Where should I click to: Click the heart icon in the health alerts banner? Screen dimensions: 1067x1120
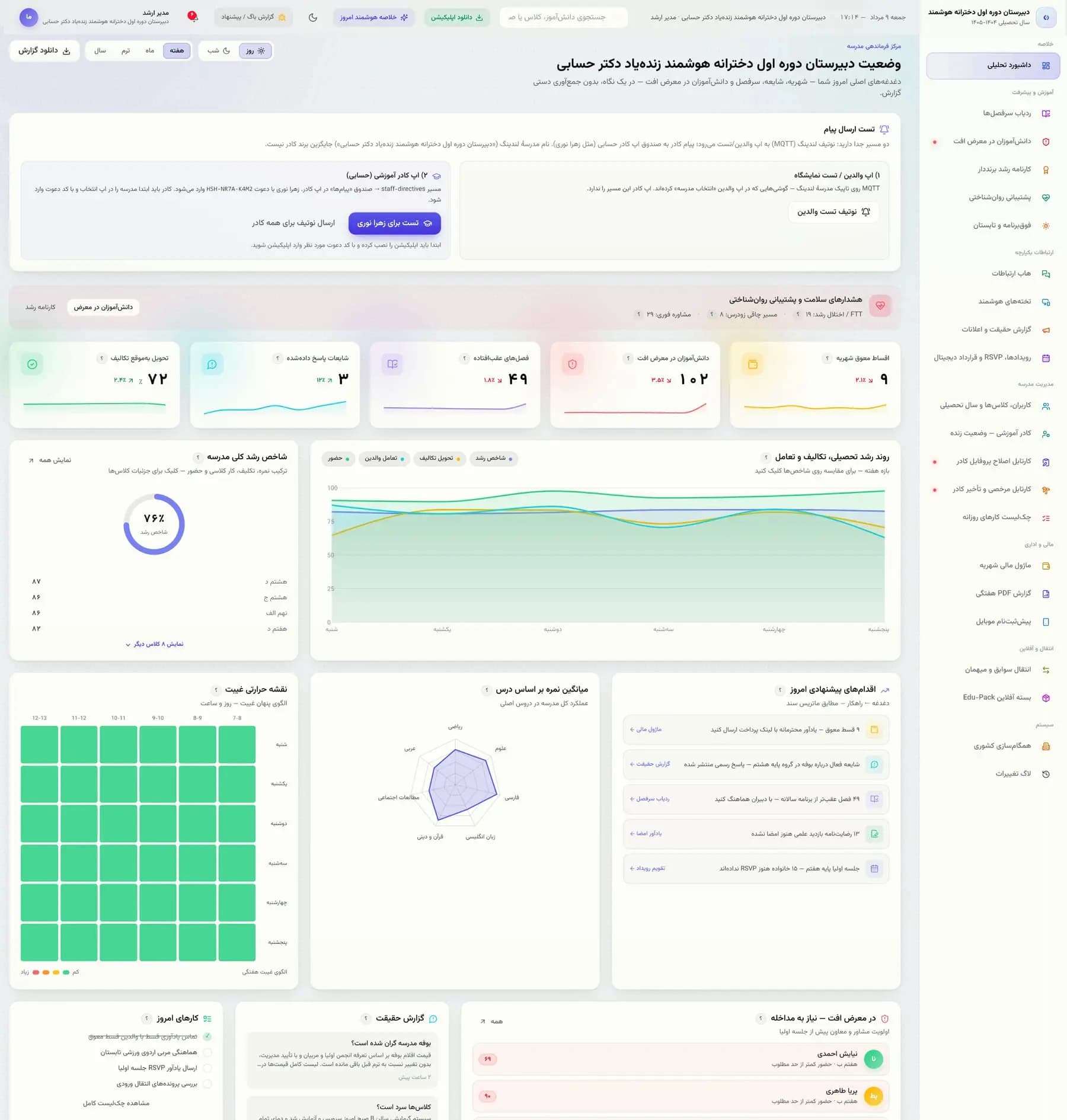pos(880,306)
